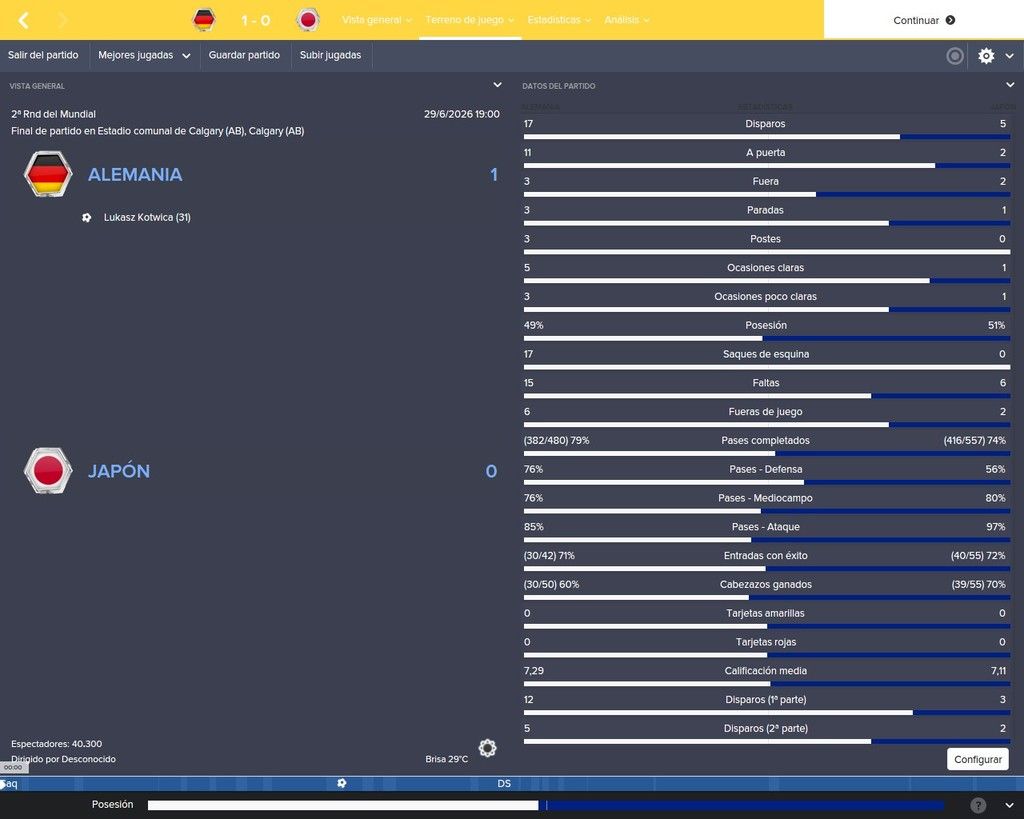Click the 29/6/2026 19:00 match date
1024x819 pixels.
coord(462,114)
